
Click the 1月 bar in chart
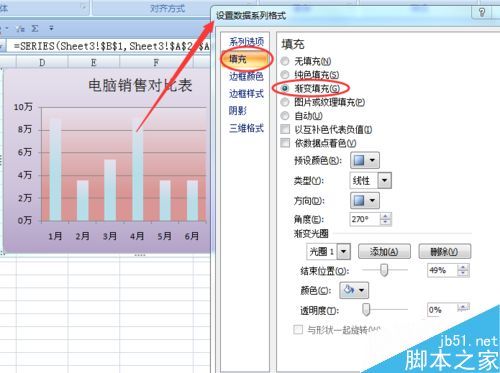(55, 169)
